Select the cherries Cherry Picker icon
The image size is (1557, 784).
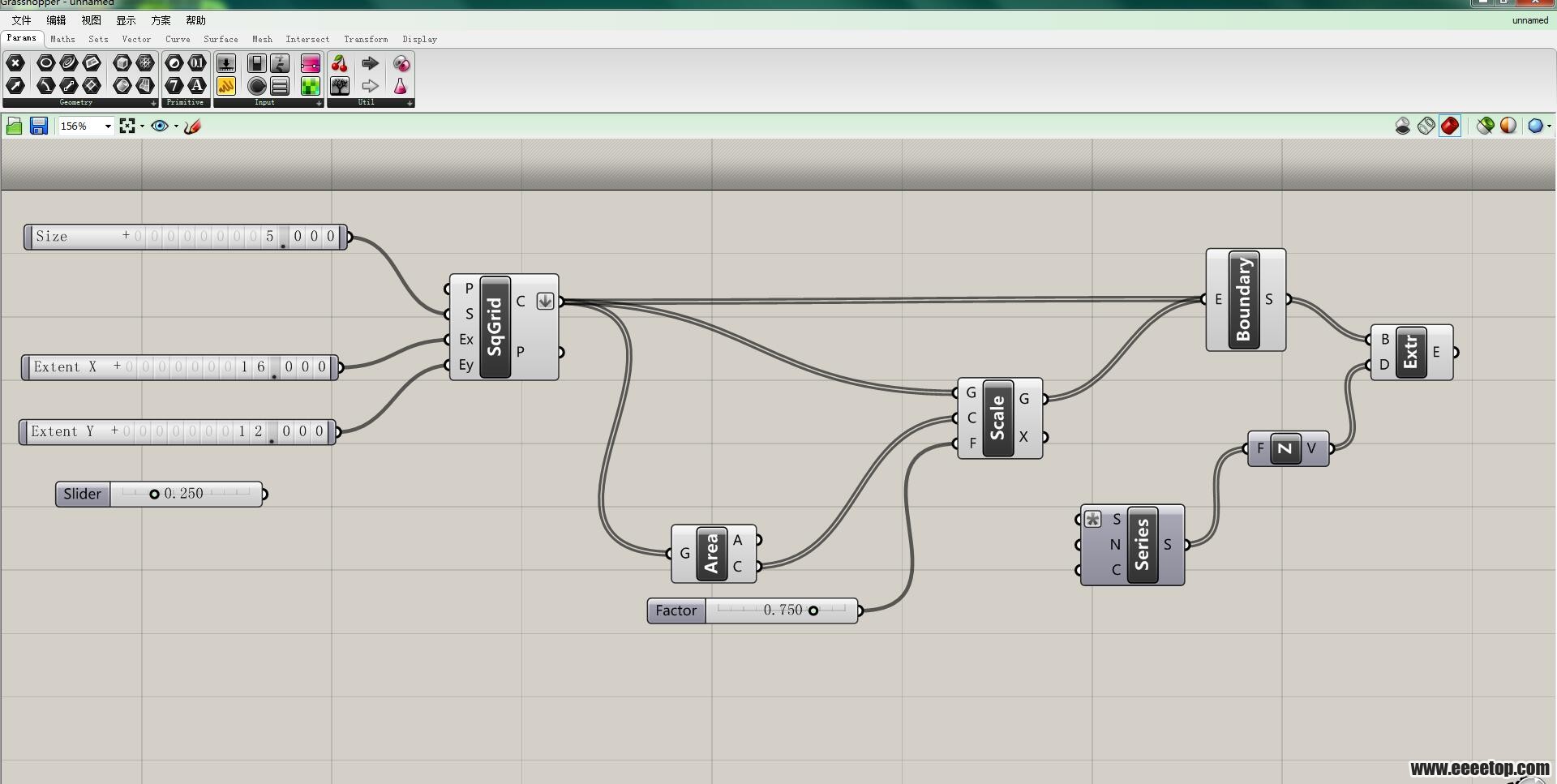pyautogui.click(x=339, y=62)
